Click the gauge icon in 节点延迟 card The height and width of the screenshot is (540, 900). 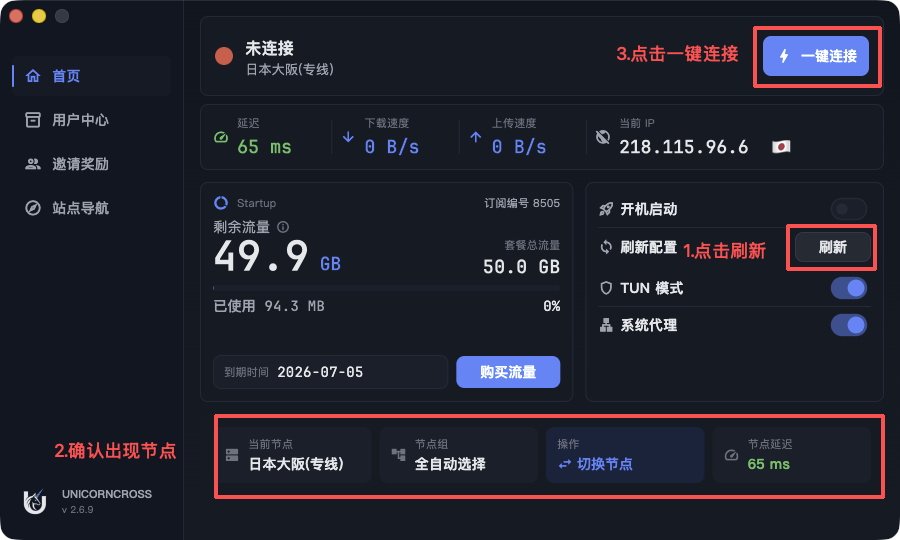[731, 455]
